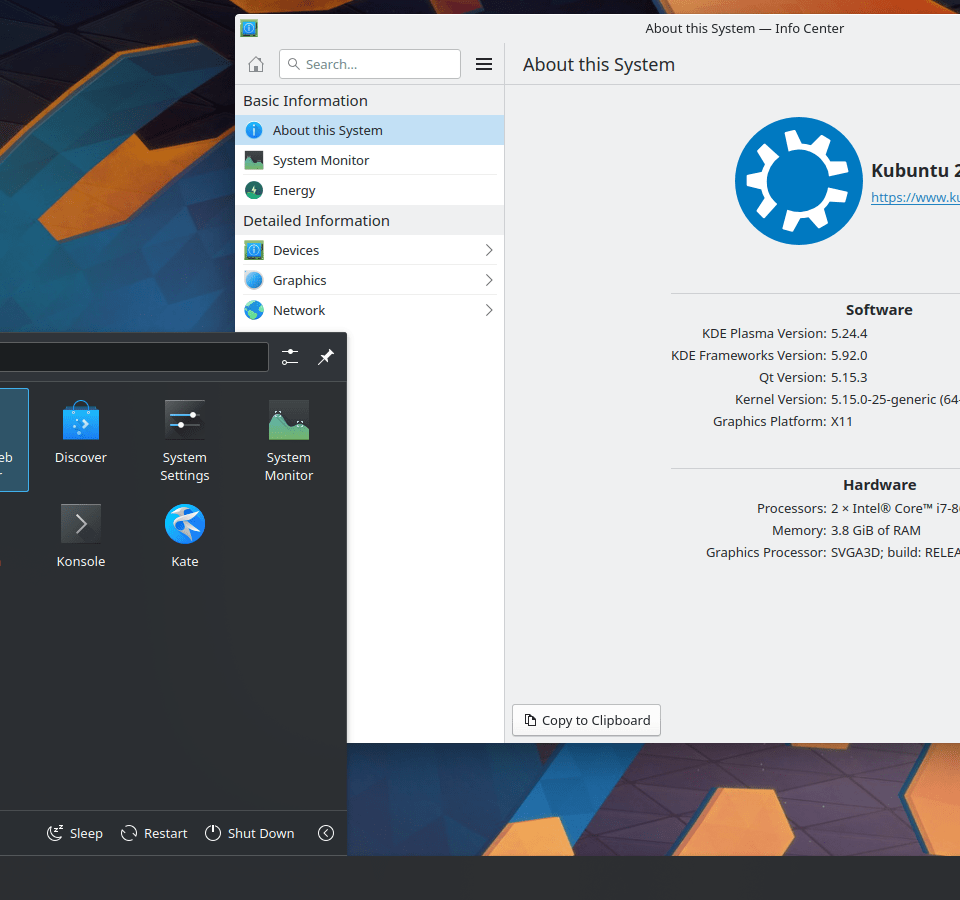Click the launcher configure sliders icon

(x=290, y=357)
